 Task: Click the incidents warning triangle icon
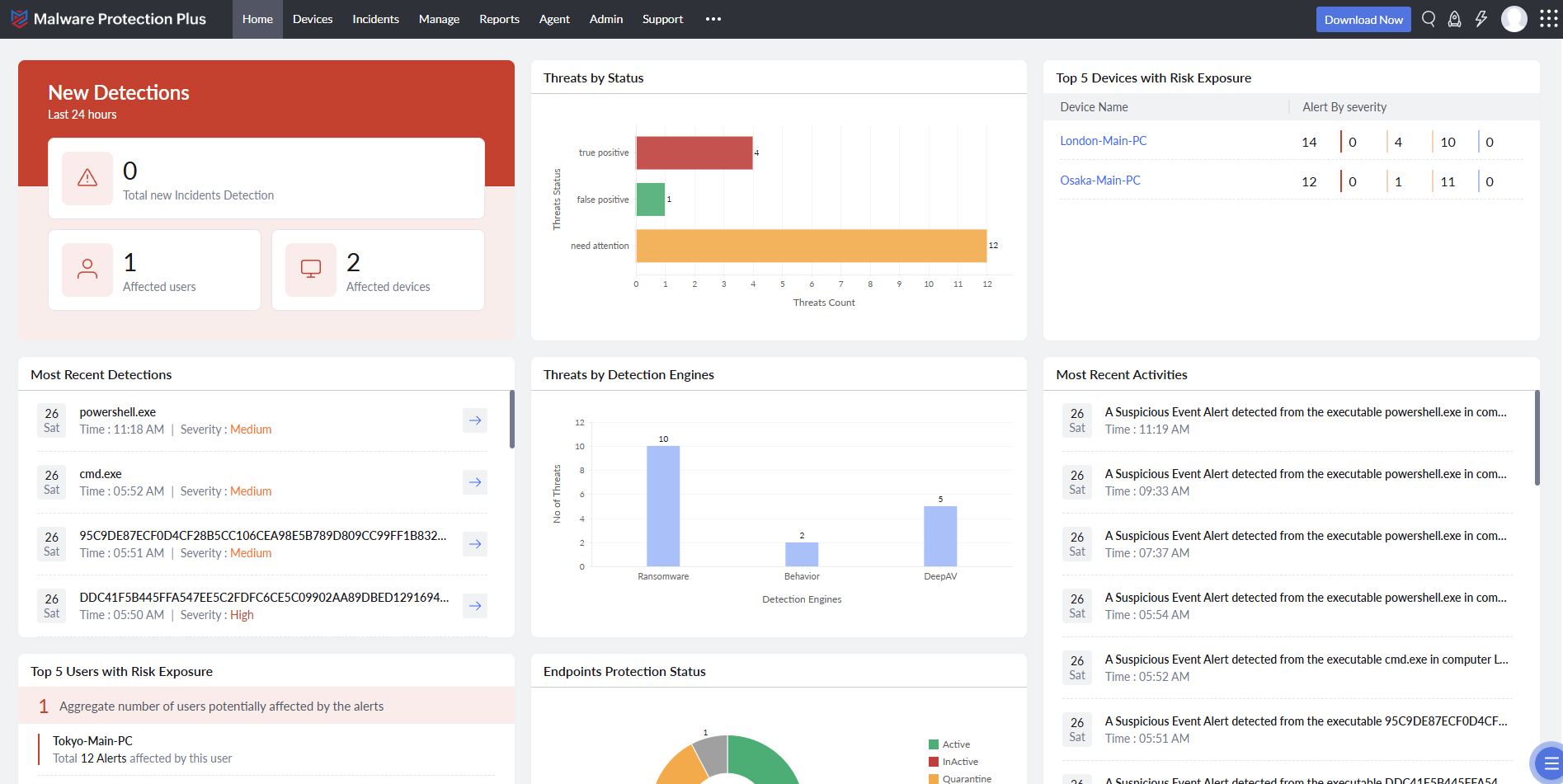point(87,178)
